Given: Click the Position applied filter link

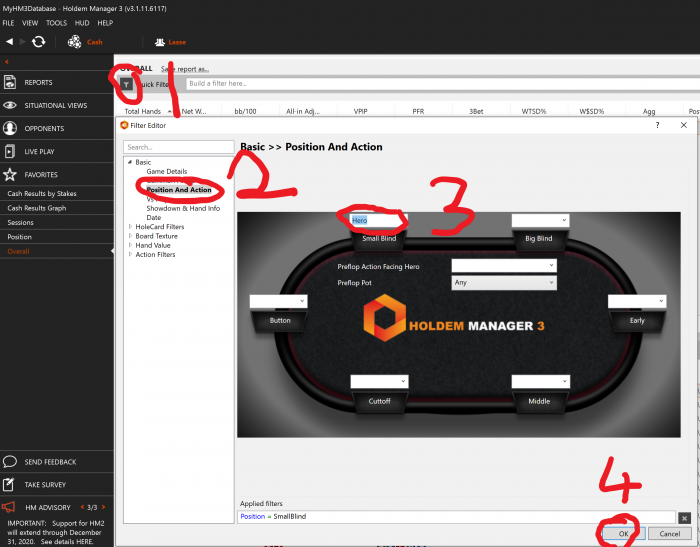Looking at the screenshot, I should coord(253,516).
